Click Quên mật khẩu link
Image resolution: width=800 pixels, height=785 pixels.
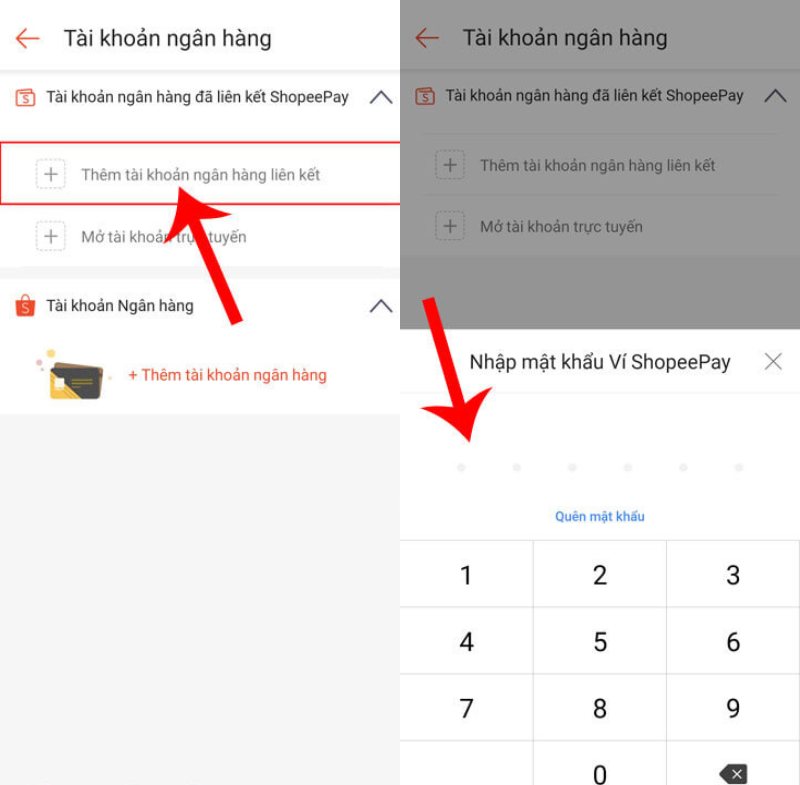pyautogui.click(x=599, y=516)
